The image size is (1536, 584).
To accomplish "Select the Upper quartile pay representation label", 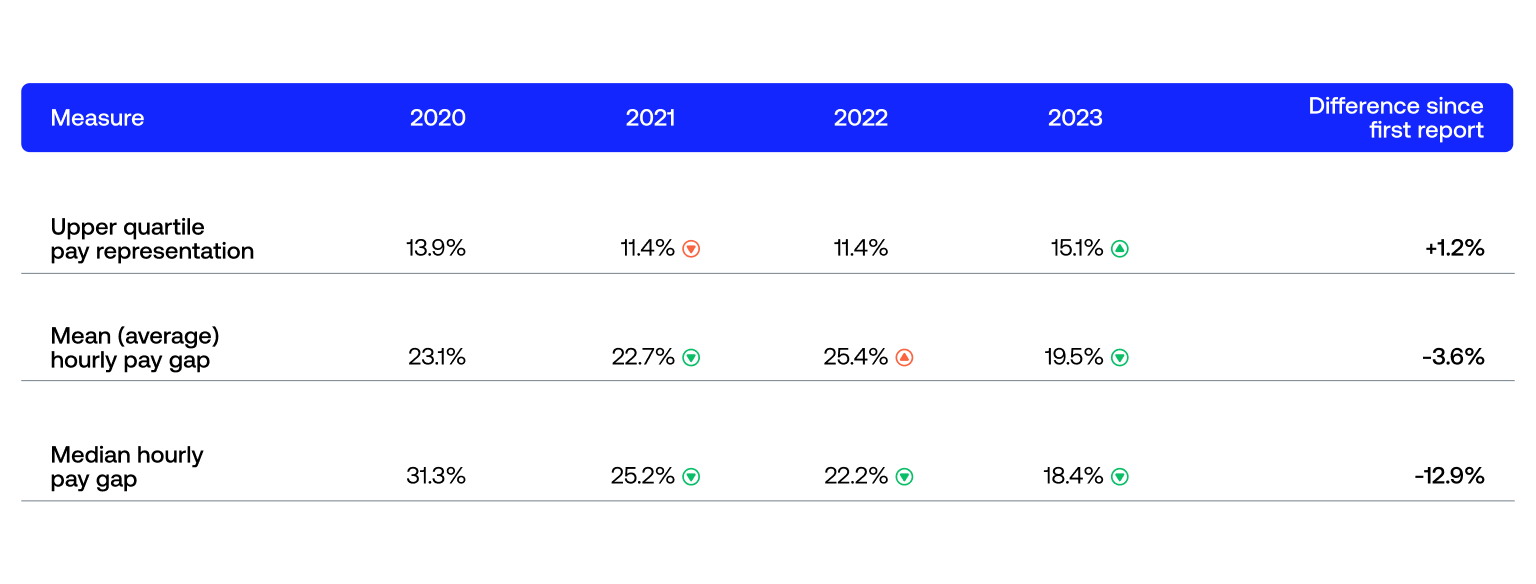I will pos(152,239).
